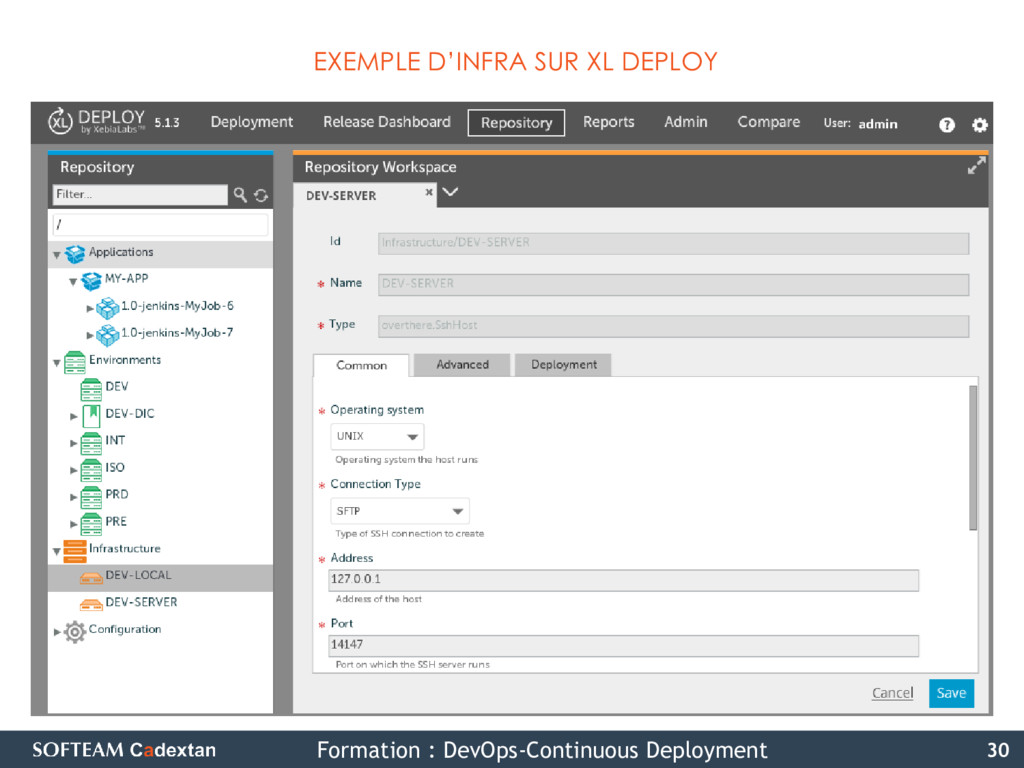This screenshot has width=1024, height=768.
Task: Collapse the Infrastructure tree node
Action: pos(57,551)
